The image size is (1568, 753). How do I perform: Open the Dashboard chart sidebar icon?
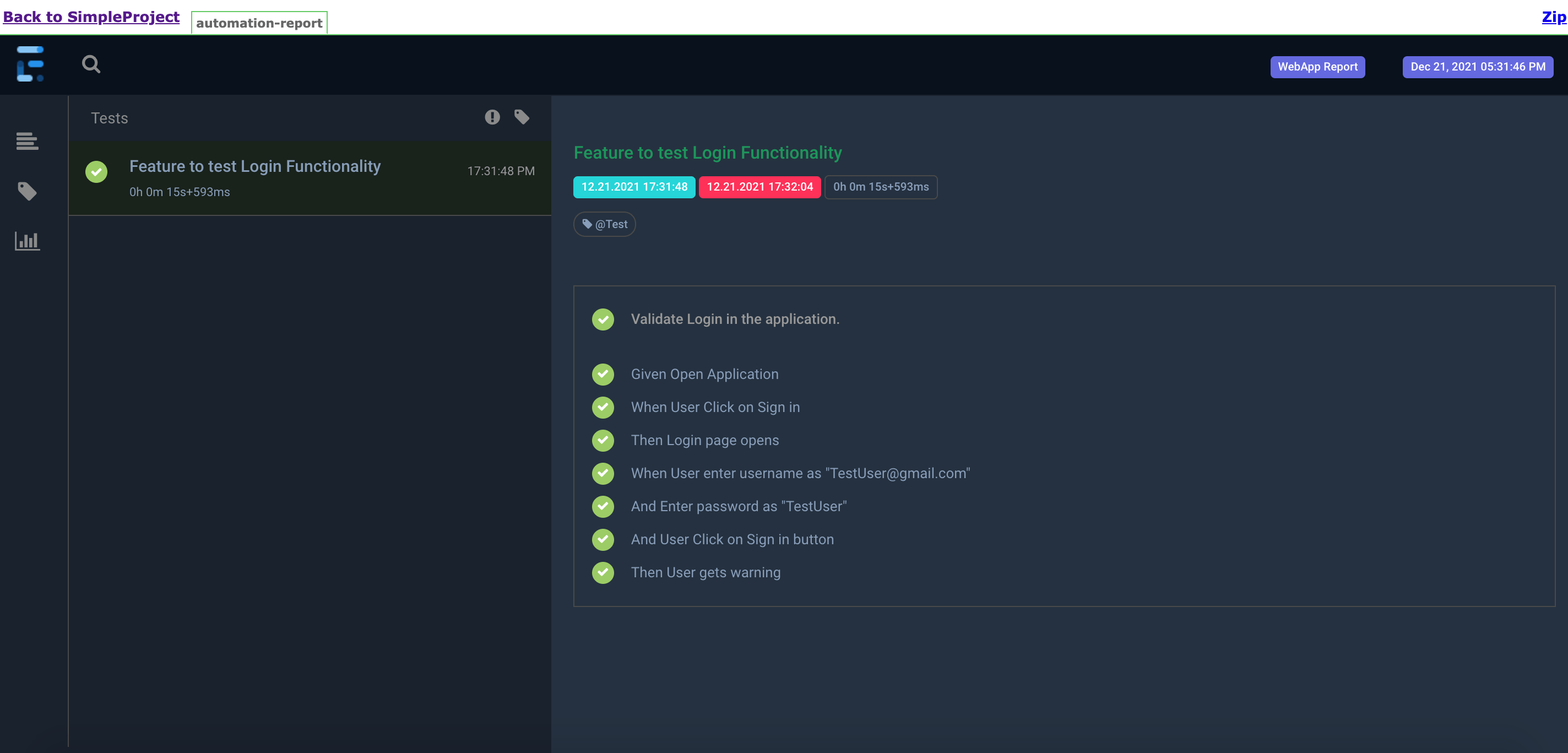tap(28, 241)
